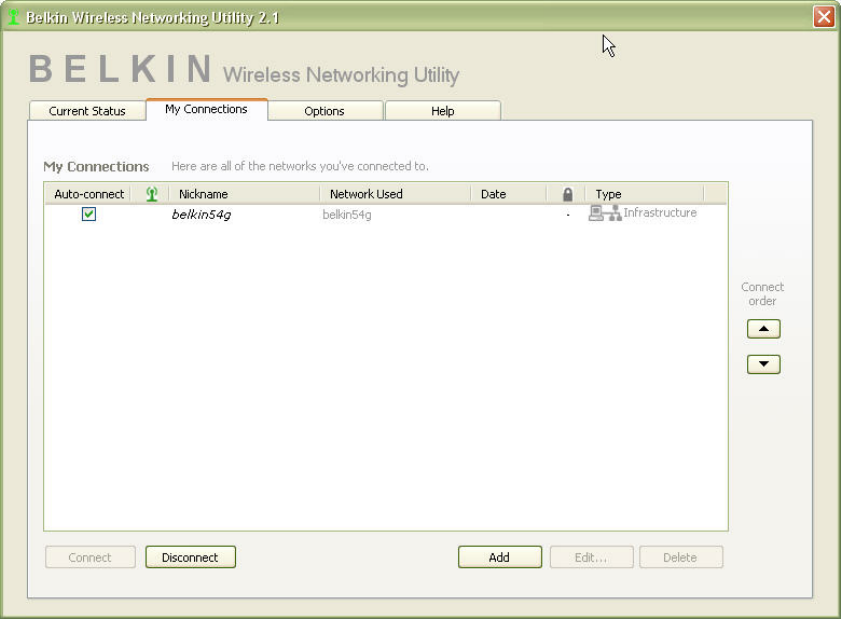Image resolution: width=841 pixels, height=619 pixels.
Task: Click the Disconnect button
Action: click(x=190, y=557)
